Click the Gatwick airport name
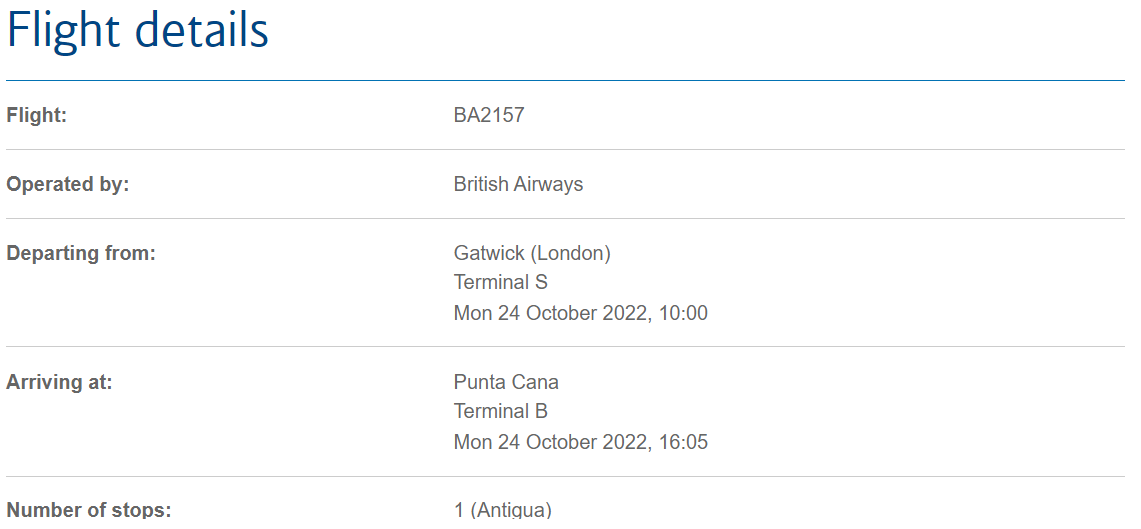The width and height of the screenshot is (1141, 529). coord(487,253)
